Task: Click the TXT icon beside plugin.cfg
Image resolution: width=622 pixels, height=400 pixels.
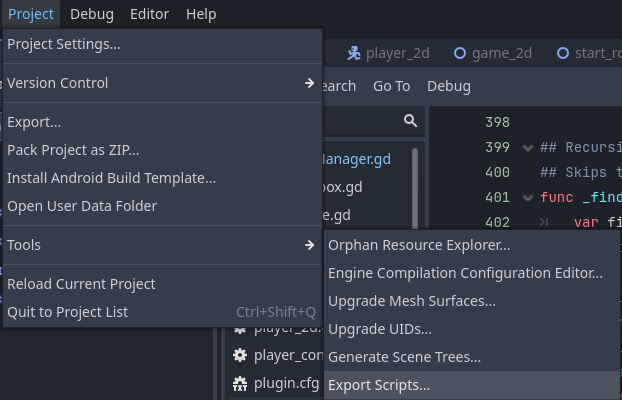Action: (x=240, y=383)
